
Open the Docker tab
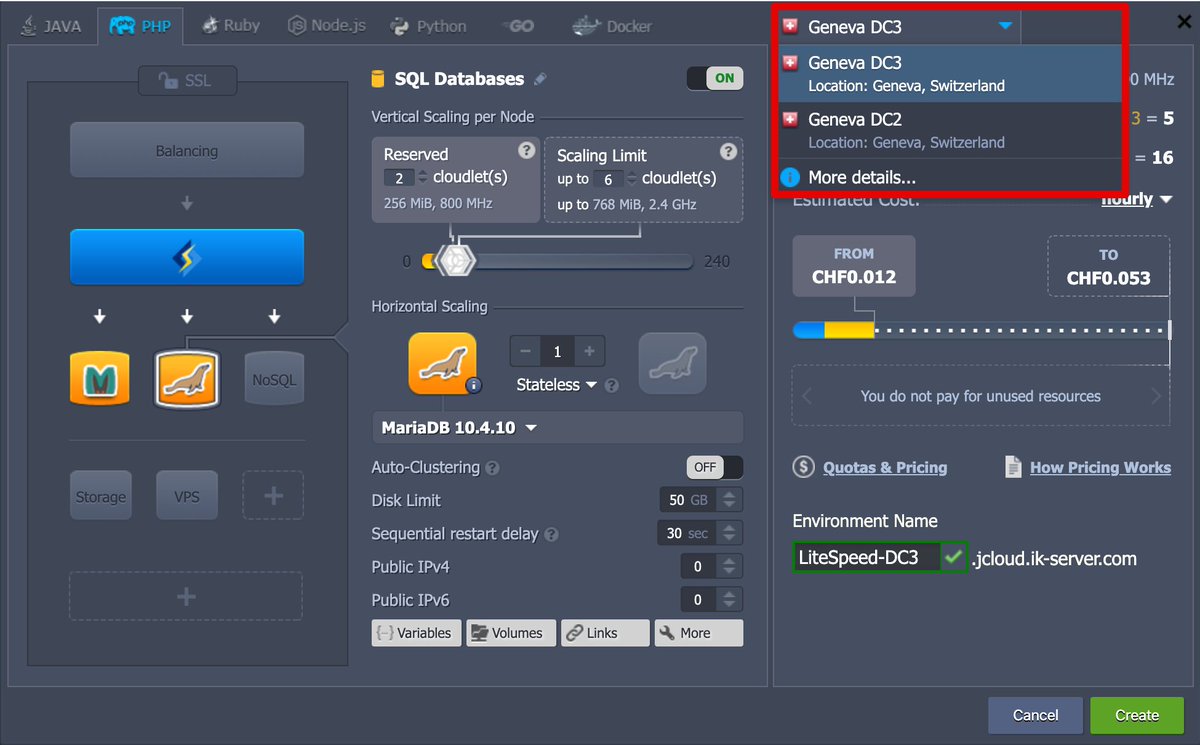pos(613,26)
